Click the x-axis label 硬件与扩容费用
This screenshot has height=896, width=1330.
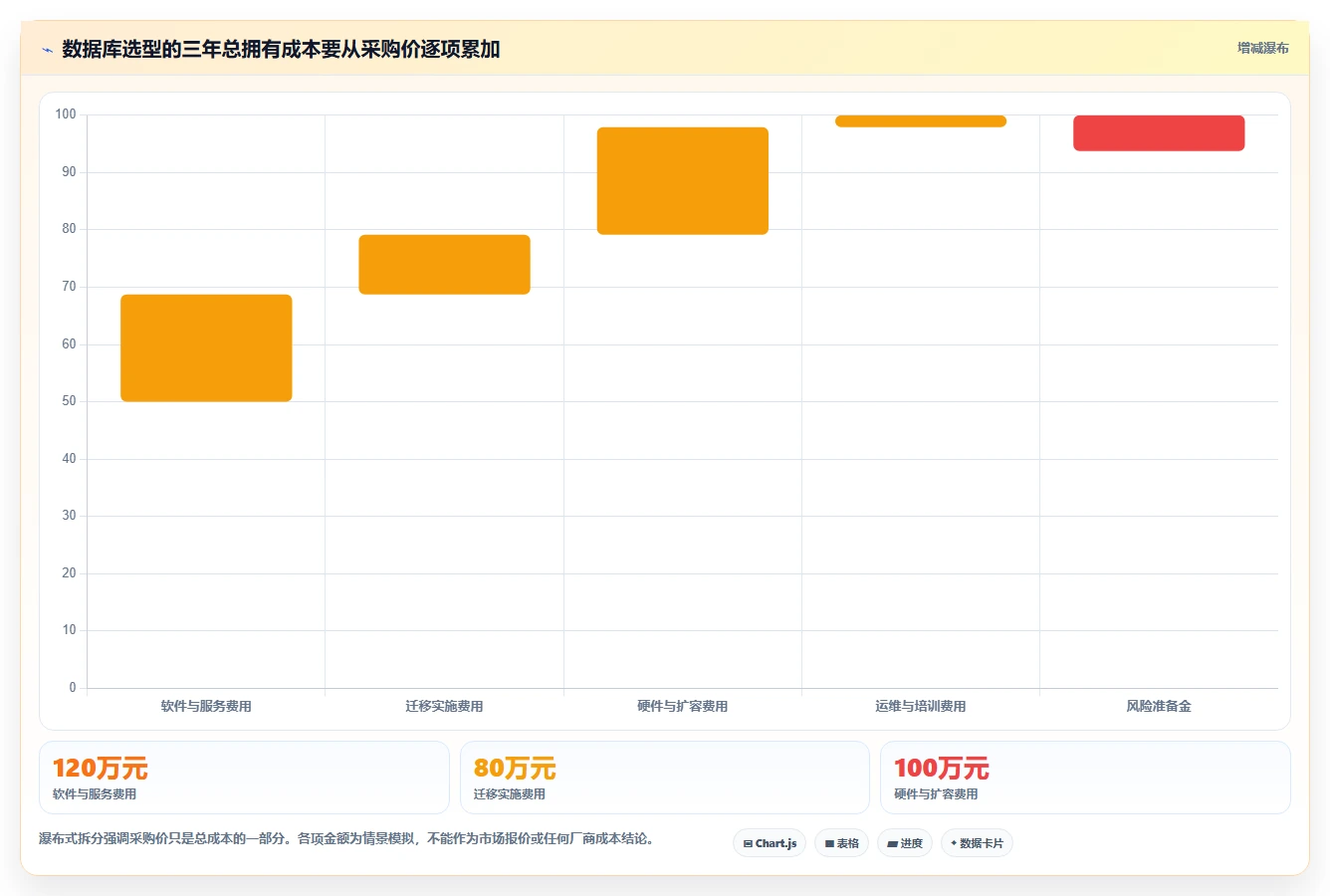[x=683, y=706]
